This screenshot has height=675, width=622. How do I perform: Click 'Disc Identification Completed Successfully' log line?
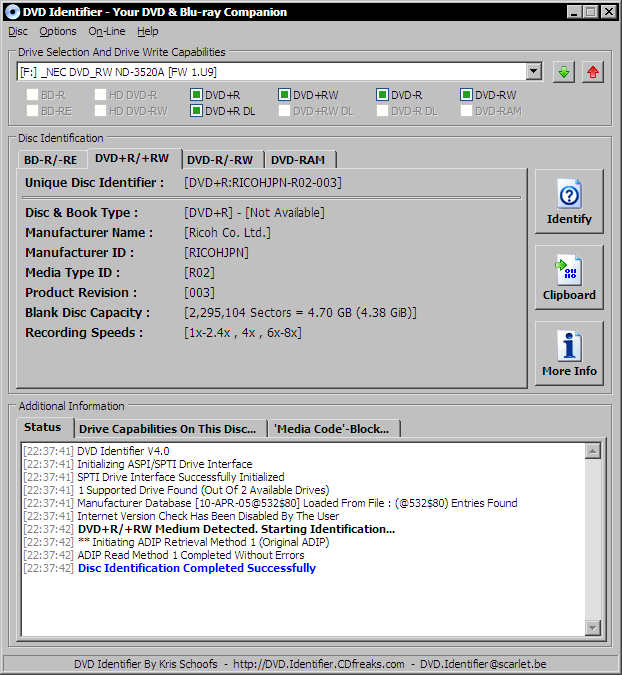click(x=197, y=568)
